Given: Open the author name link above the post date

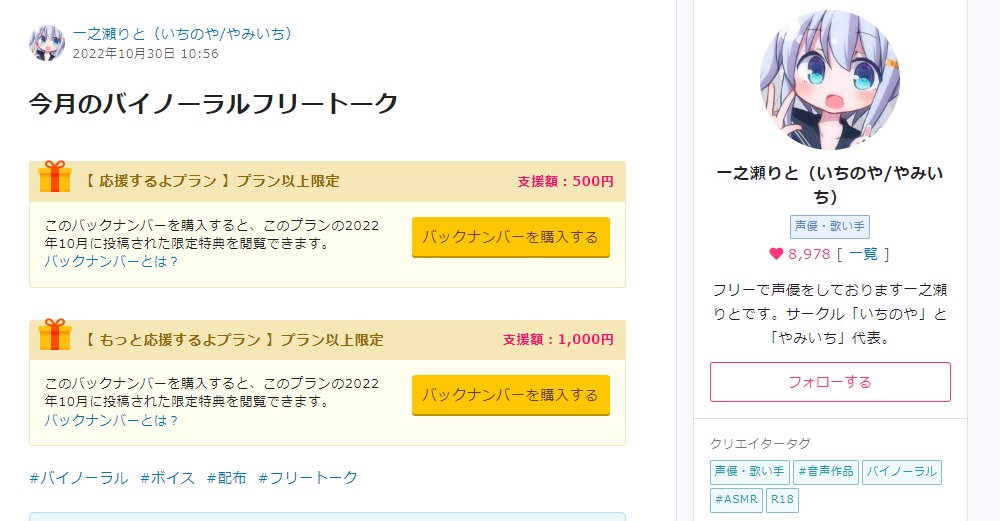Looking at the screenshot, I should tap(182, 34).
